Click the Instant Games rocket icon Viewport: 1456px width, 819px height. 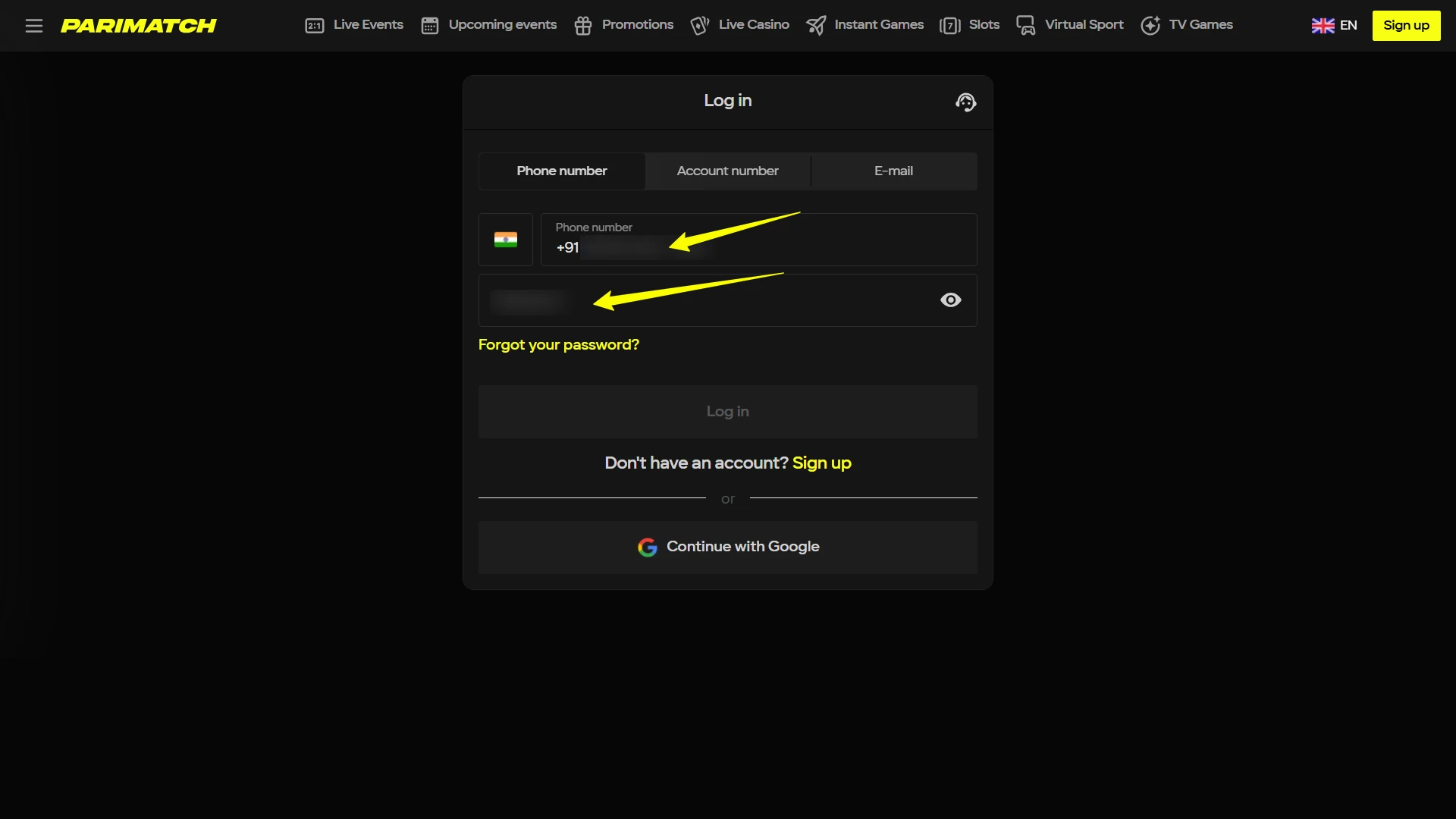tap(816, 26)
